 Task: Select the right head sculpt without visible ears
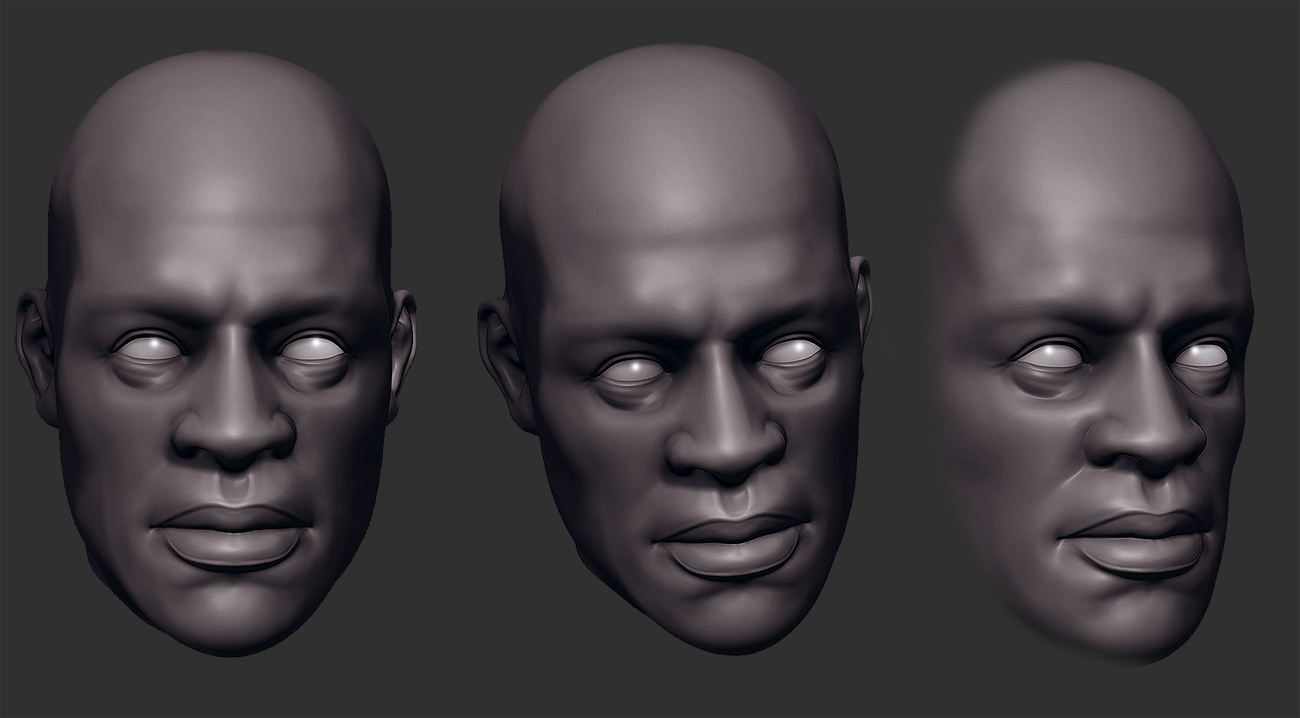pyautogui.click(x=1092, y=364)
